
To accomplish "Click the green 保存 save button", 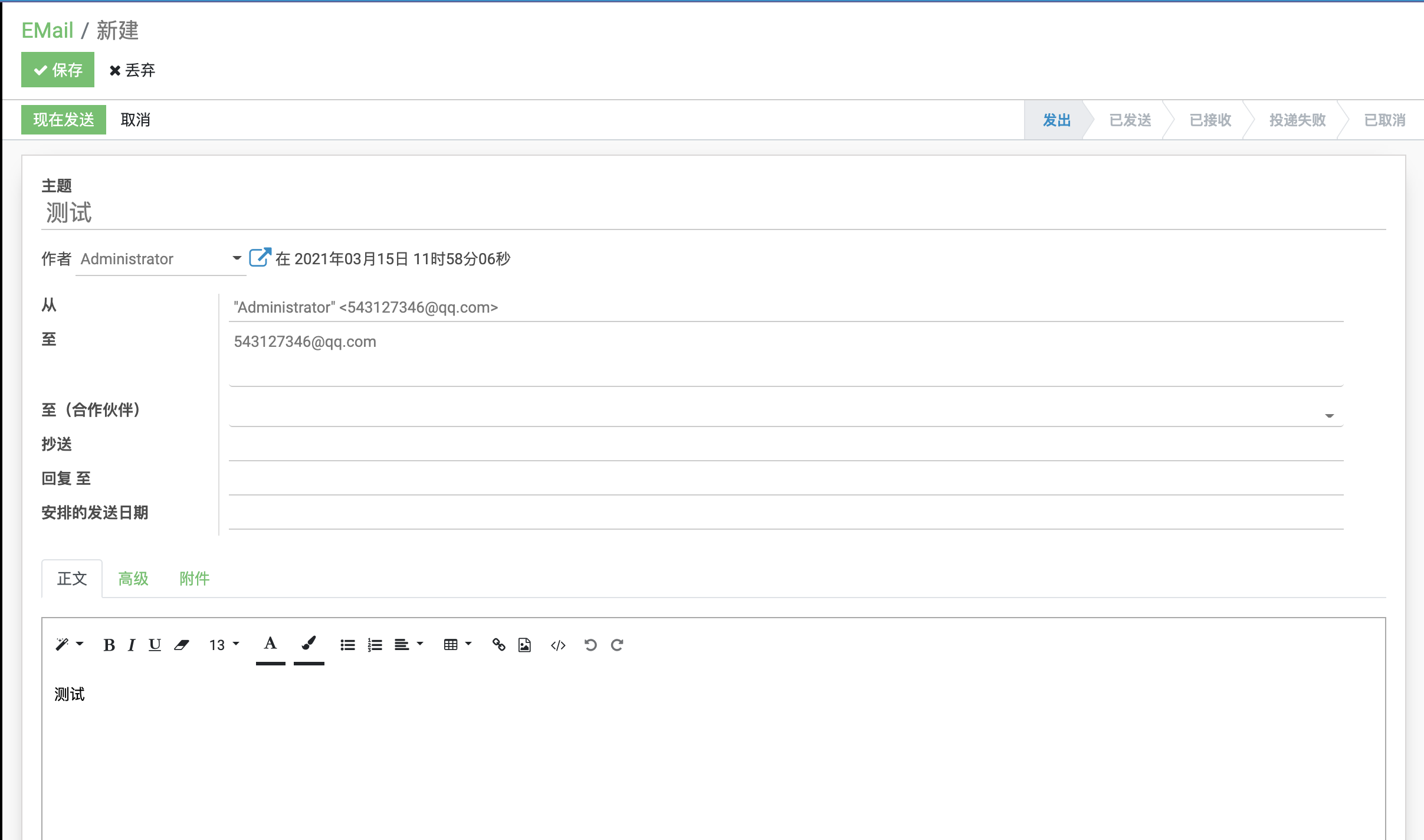I will point(58,70).
